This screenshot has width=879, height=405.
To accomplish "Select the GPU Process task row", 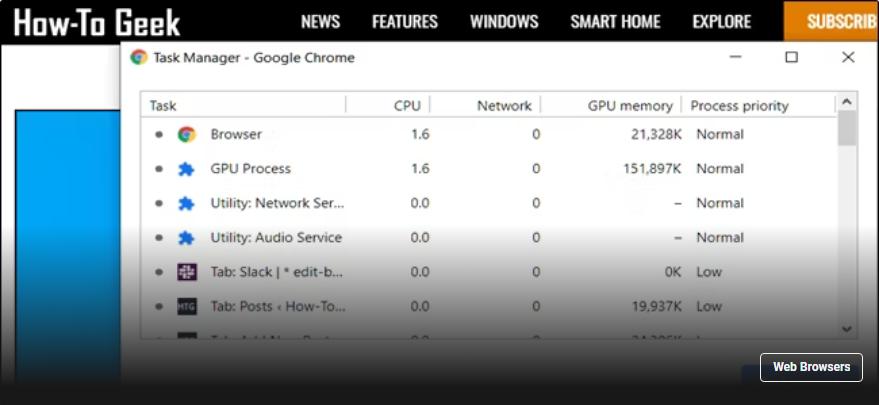I will click(489, 169).
